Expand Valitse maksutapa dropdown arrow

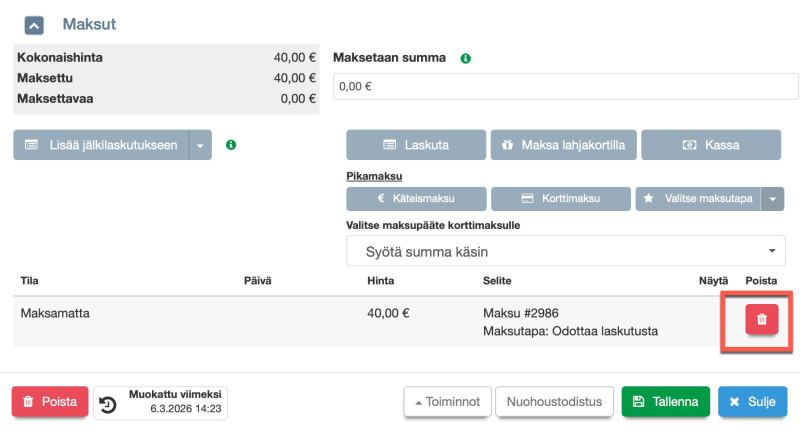(x=773, y=199)
